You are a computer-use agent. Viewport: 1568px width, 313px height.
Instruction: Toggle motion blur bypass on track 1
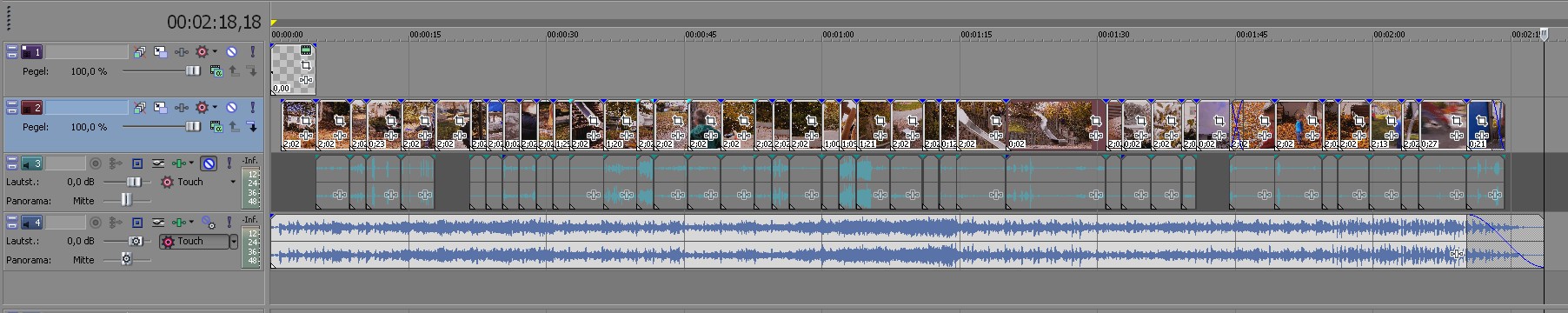pyautogui.click(x=140, y=52)
